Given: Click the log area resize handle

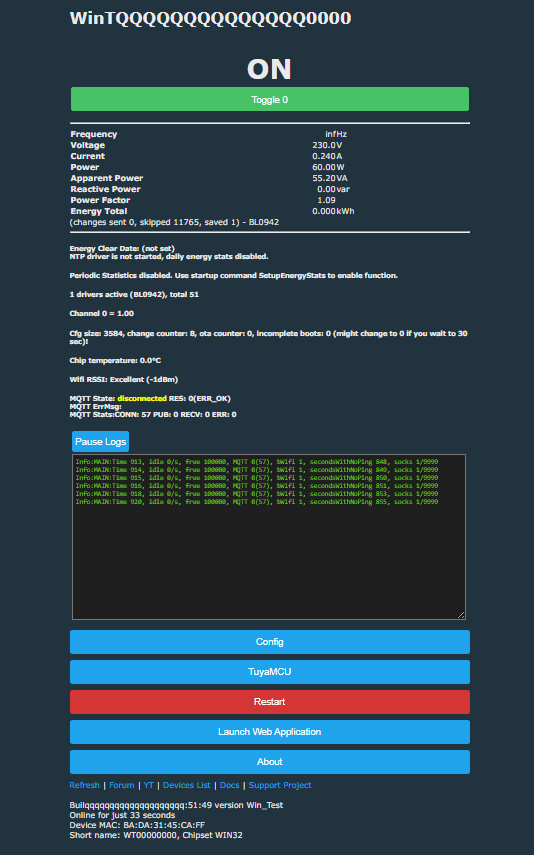Looking at the screenshot, I should 461,615.
